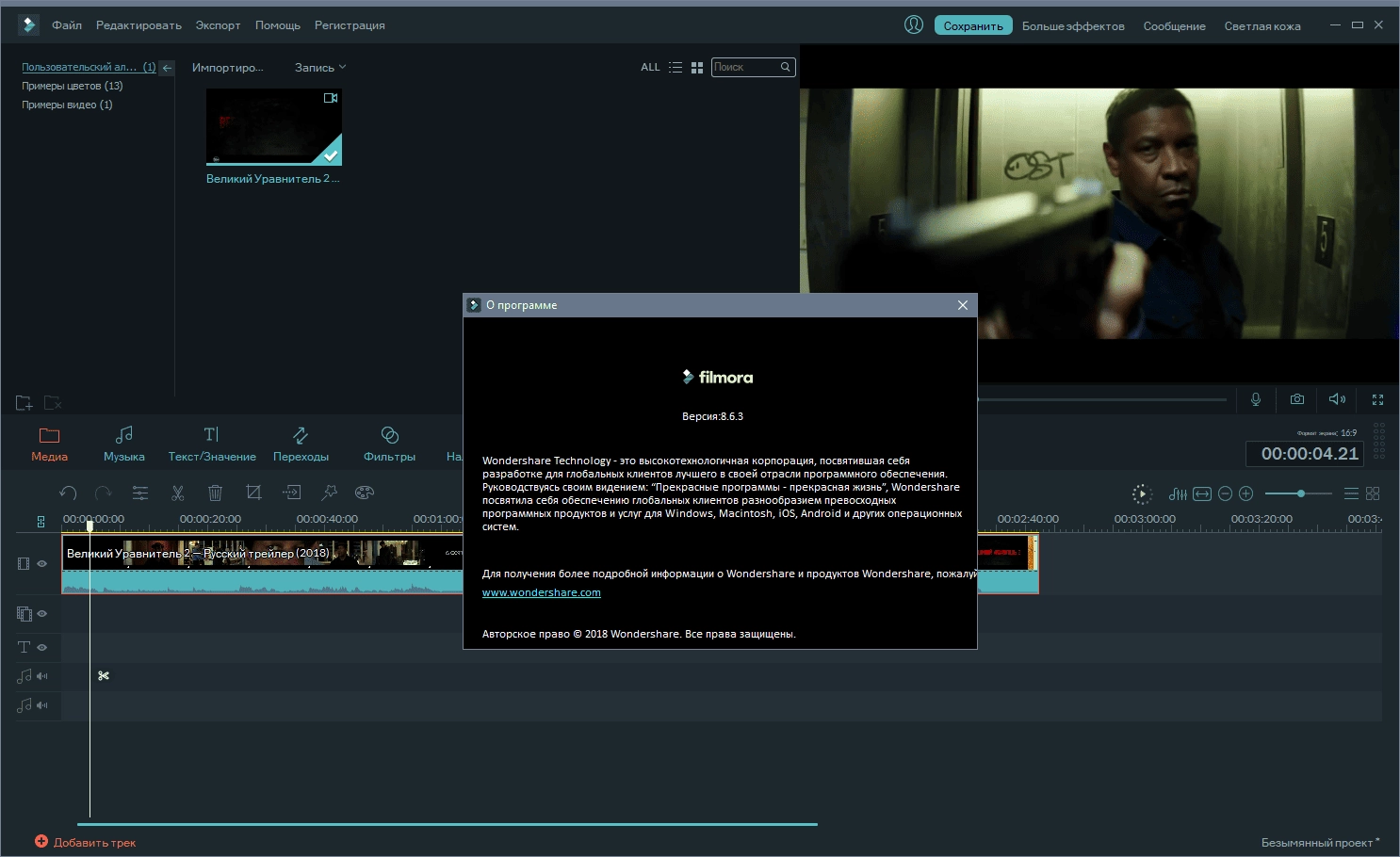This screenshot has width=1400, height=857.
Task: Collapse the media folder panel arrow
Action: (167, 68)
